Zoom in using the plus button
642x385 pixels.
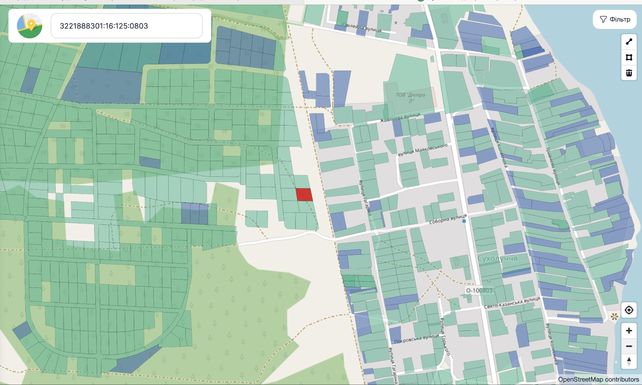tap(629, 331)
